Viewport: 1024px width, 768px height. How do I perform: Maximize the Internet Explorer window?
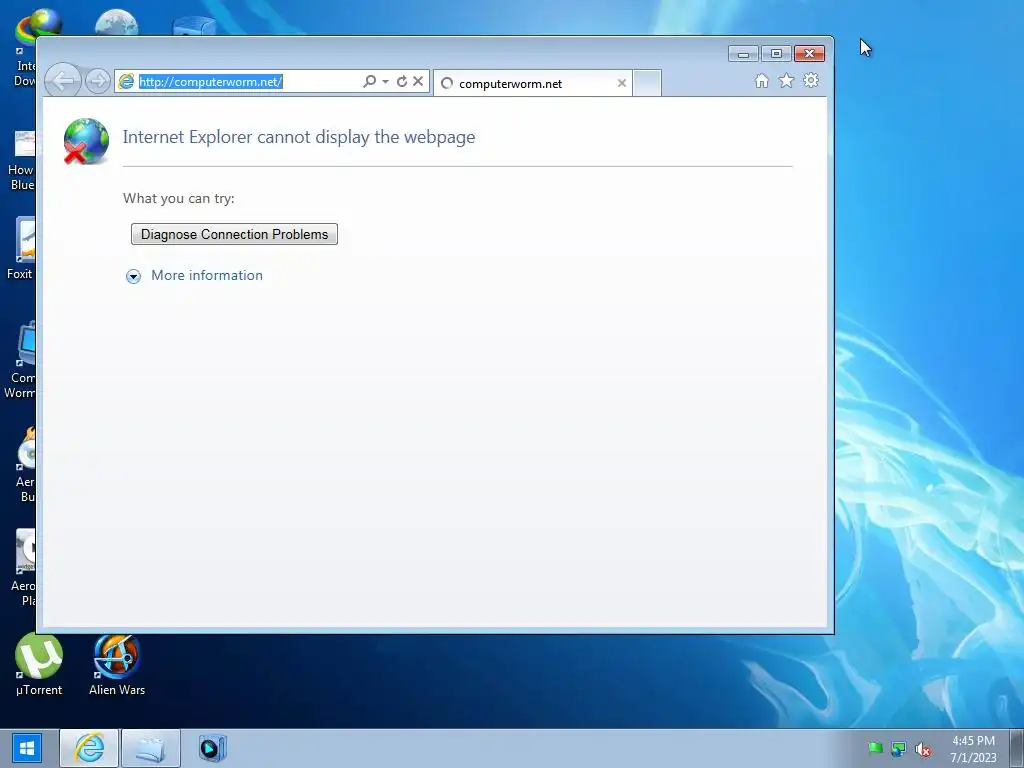[x=776, y=54]
